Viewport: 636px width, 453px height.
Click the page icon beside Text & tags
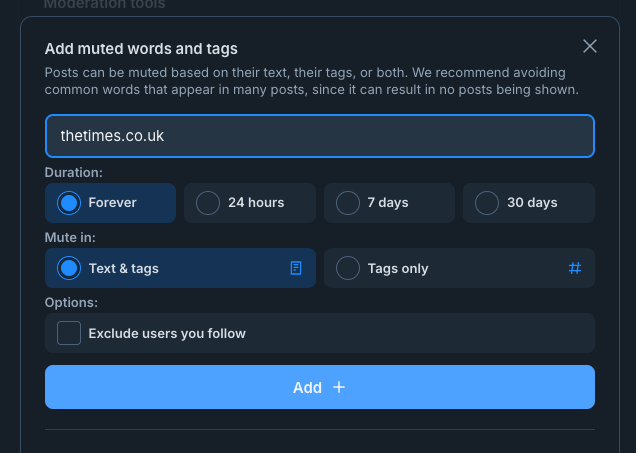(296, 268)
